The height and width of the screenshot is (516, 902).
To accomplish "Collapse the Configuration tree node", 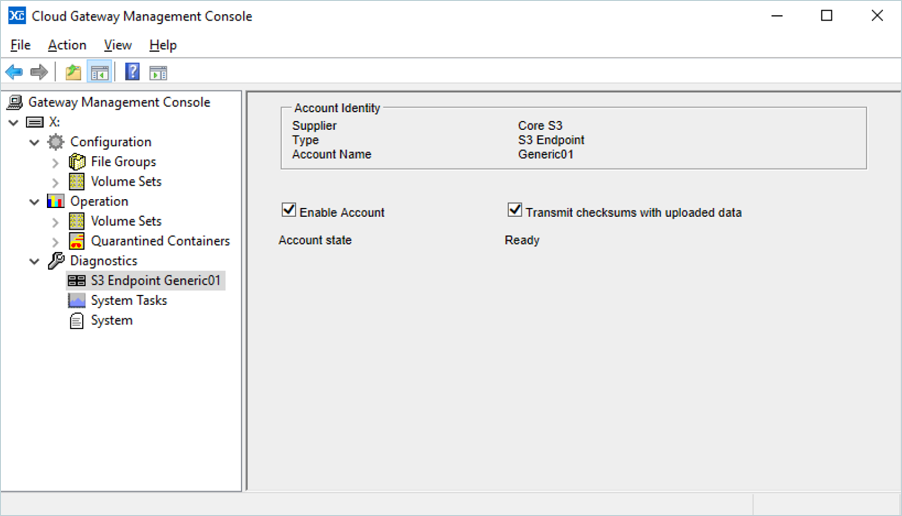I will click(x=35, y=142).
